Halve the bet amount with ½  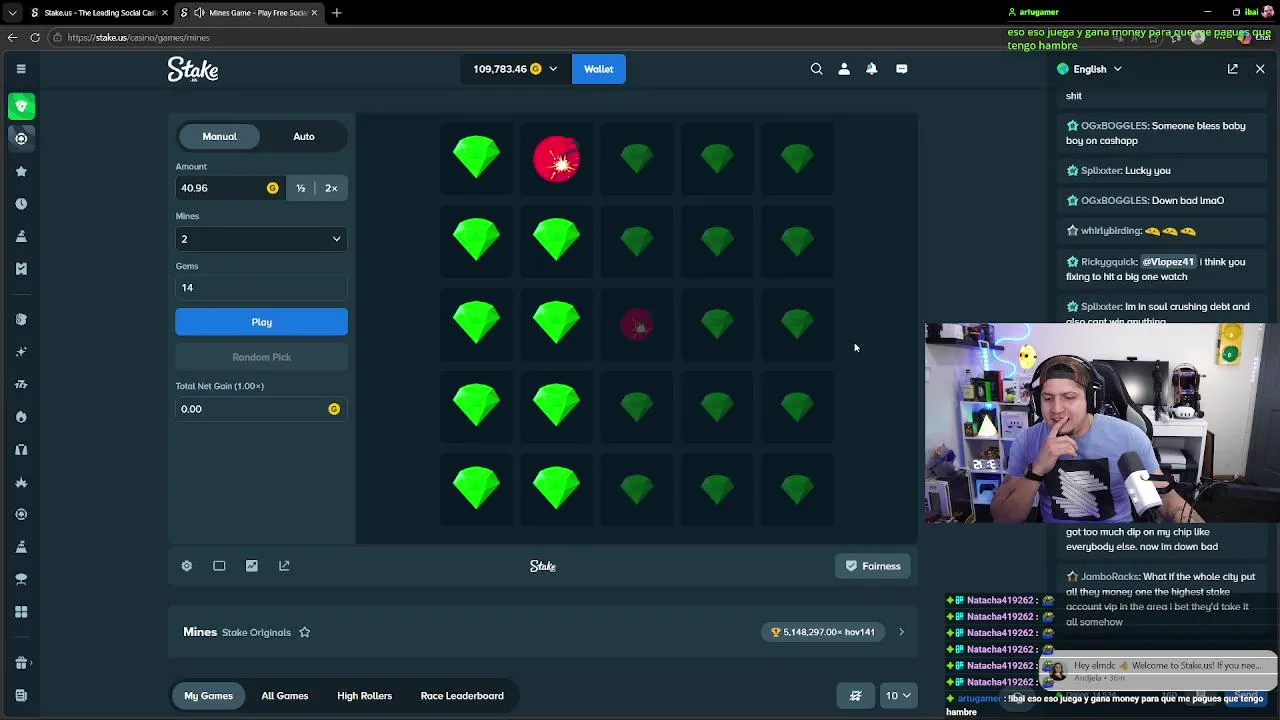coord(301,188)
